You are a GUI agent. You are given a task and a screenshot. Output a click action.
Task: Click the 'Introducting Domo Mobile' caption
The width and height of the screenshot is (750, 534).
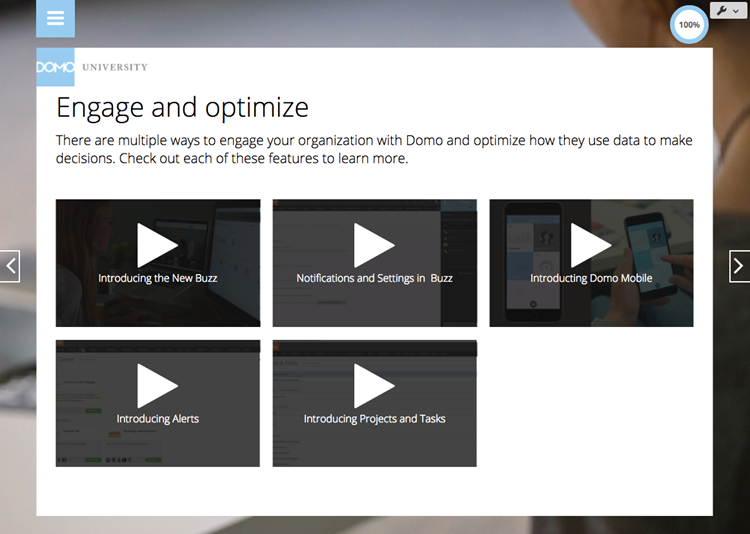click(x=591, y=278)
